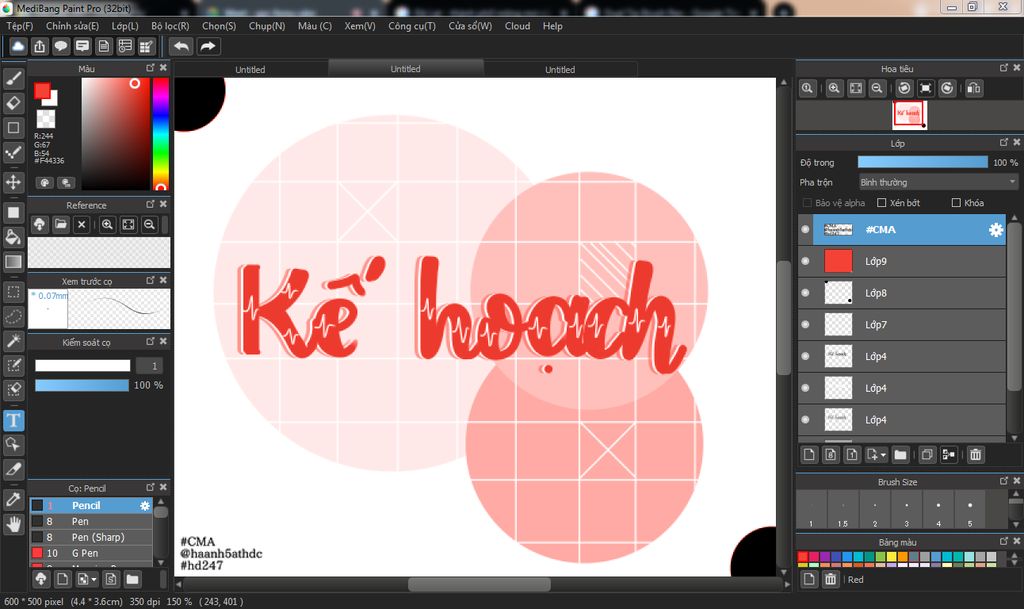This screenshot has width=1024, height=609.
Task: Toggle visibility of the Lớp7 layer
Action: (805, 324)
